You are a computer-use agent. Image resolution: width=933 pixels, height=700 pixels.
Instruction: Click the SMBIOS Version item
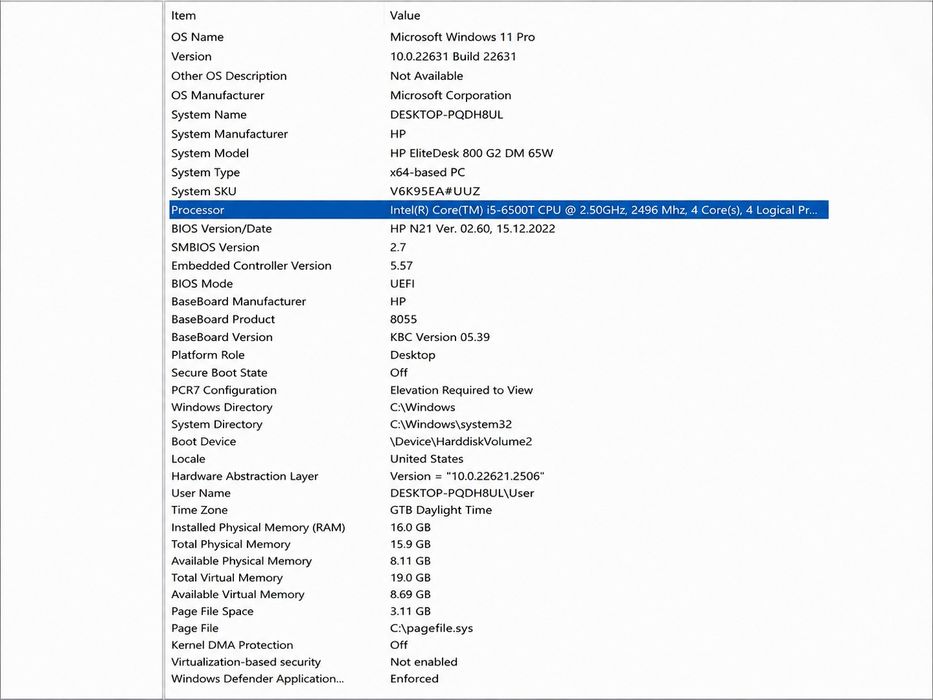[x=215, y=247]
